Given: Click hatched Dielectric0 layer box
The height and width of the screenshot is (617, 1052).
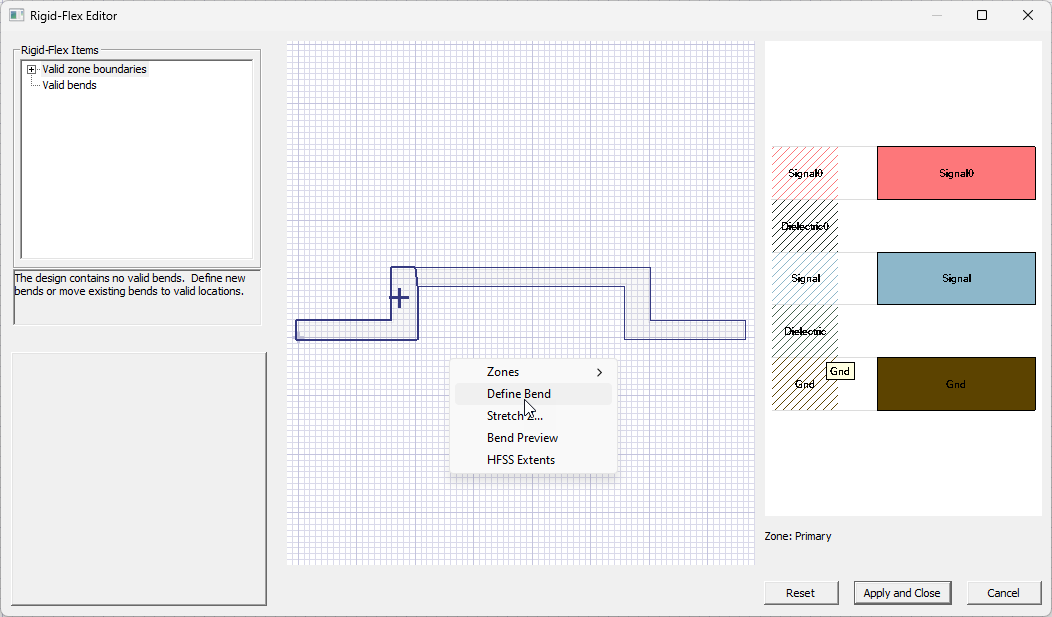Looking at the screenshot, I should click(x=805, y=226).
